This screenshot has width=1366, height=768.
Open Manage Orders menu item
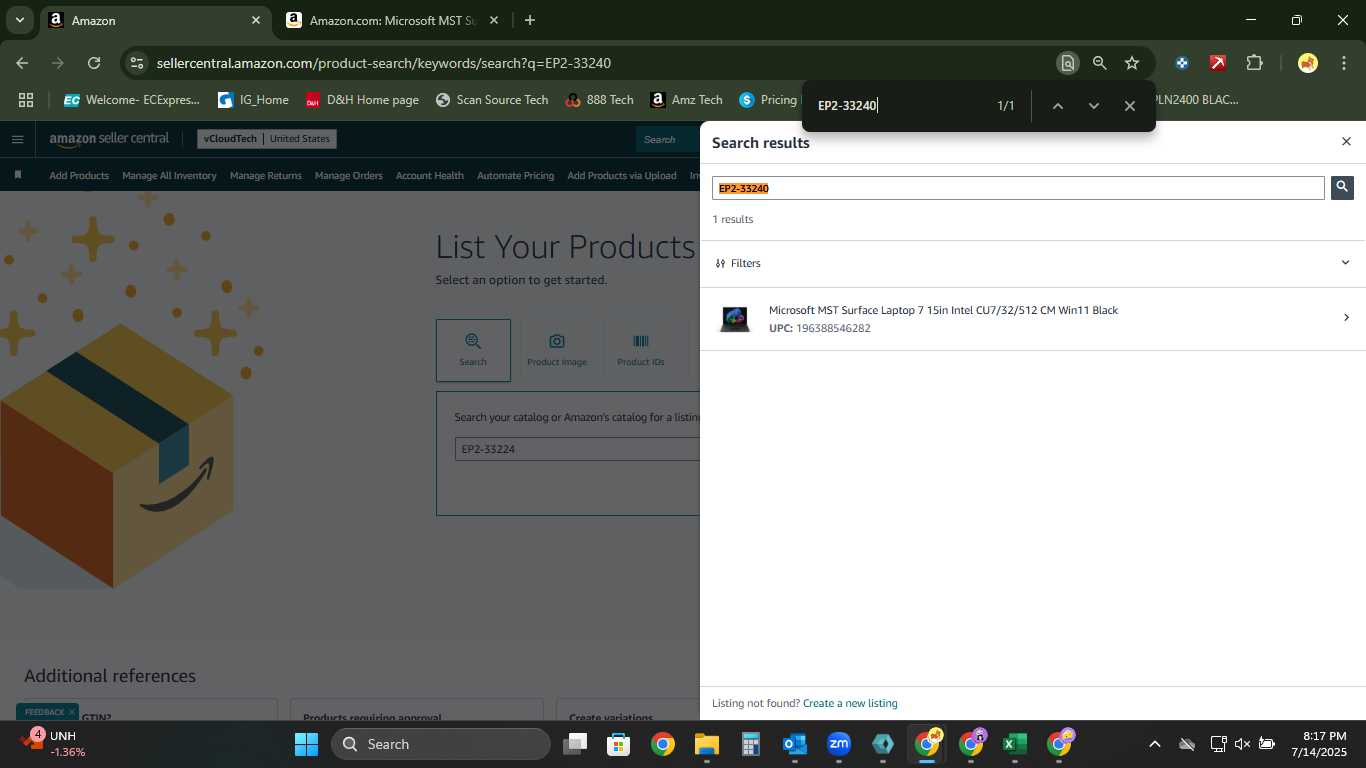coord(349,175)
